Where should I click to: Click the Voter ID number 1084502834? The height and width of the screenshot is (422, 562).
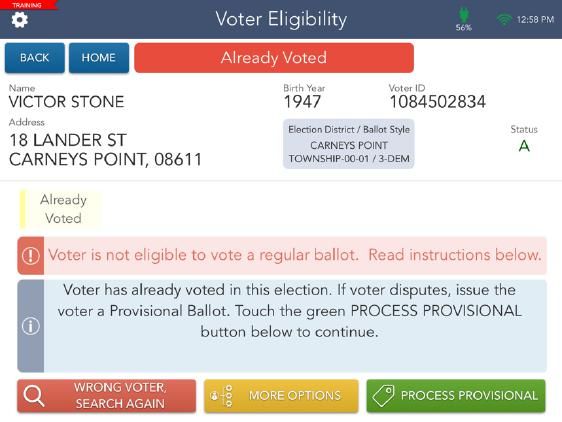point(438,102)
